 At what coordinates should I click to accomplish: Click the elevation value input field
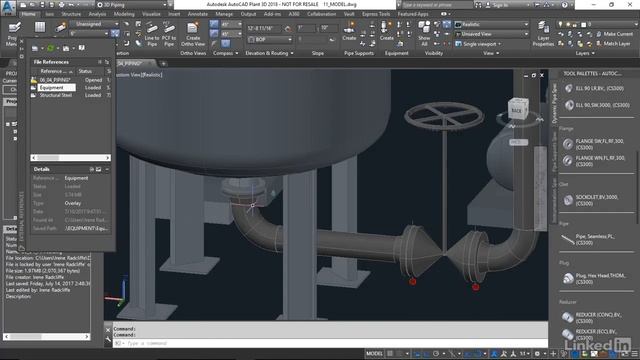264,29
